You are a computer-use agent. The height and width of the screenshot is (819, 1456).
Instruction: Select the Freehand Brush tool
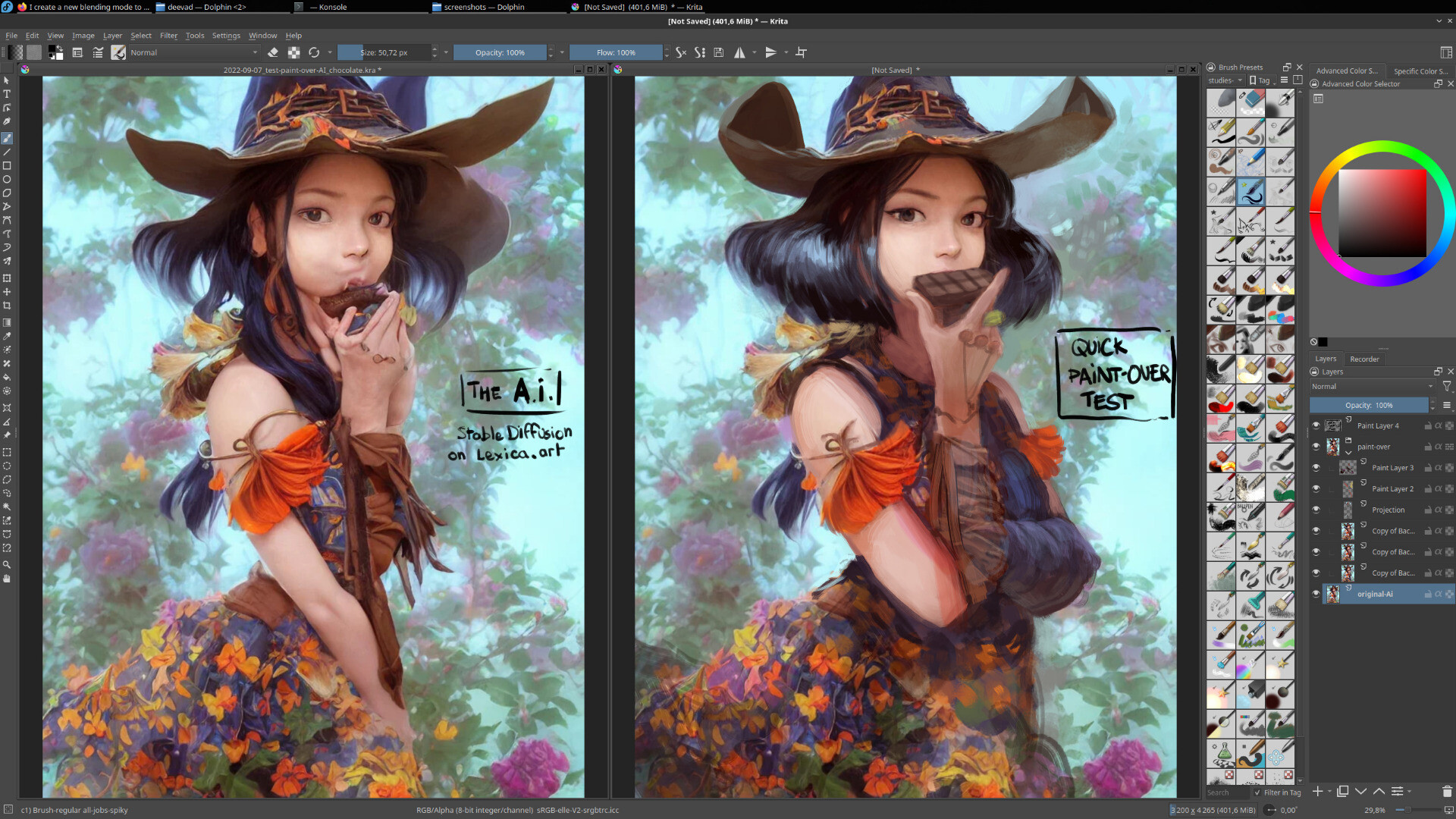(7, 138)
